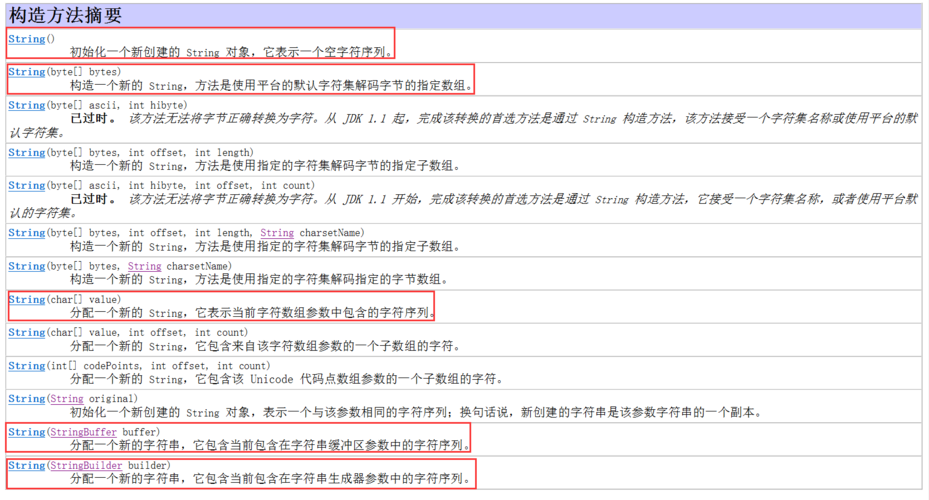929x500 pixels.
Task: Click description 初始化一个新创建的 String 对象，它表示一个空字符序列
Action: click(232, 53)
